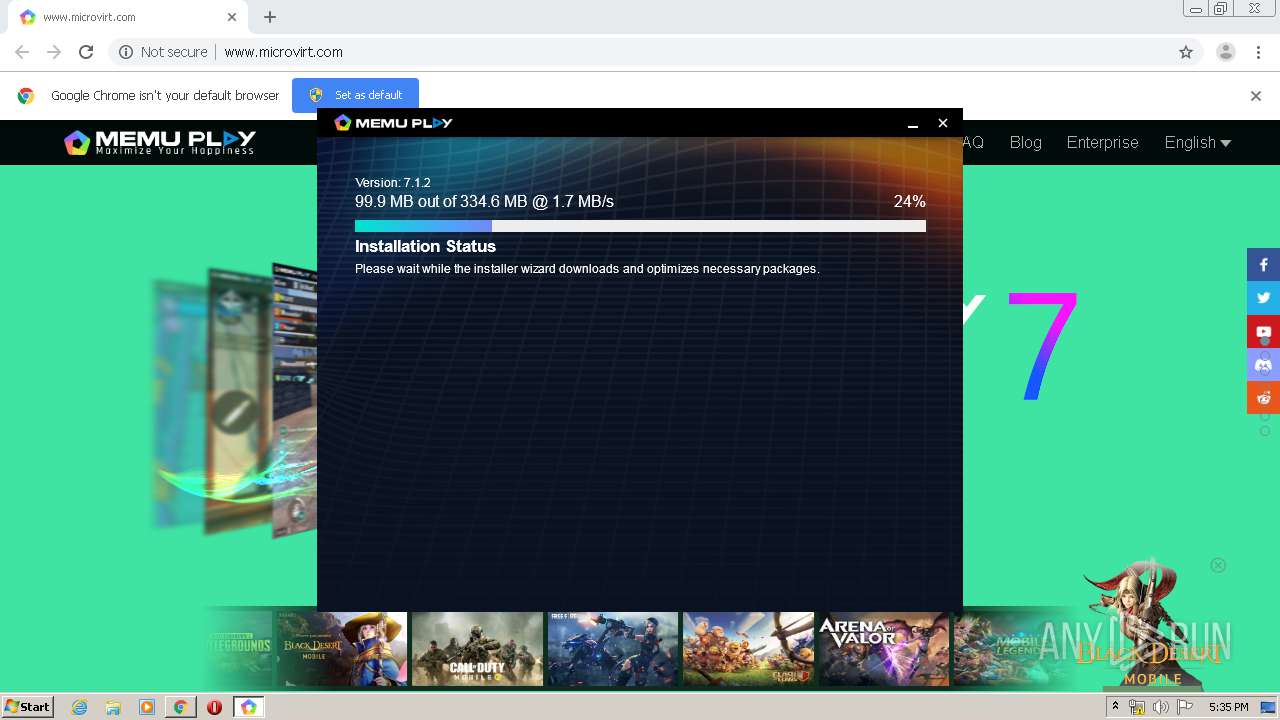Image resolution: width=1280 pixels, height=720 pixels.
Task: Open the Twitter share icon
Action: click(1263, 298)
